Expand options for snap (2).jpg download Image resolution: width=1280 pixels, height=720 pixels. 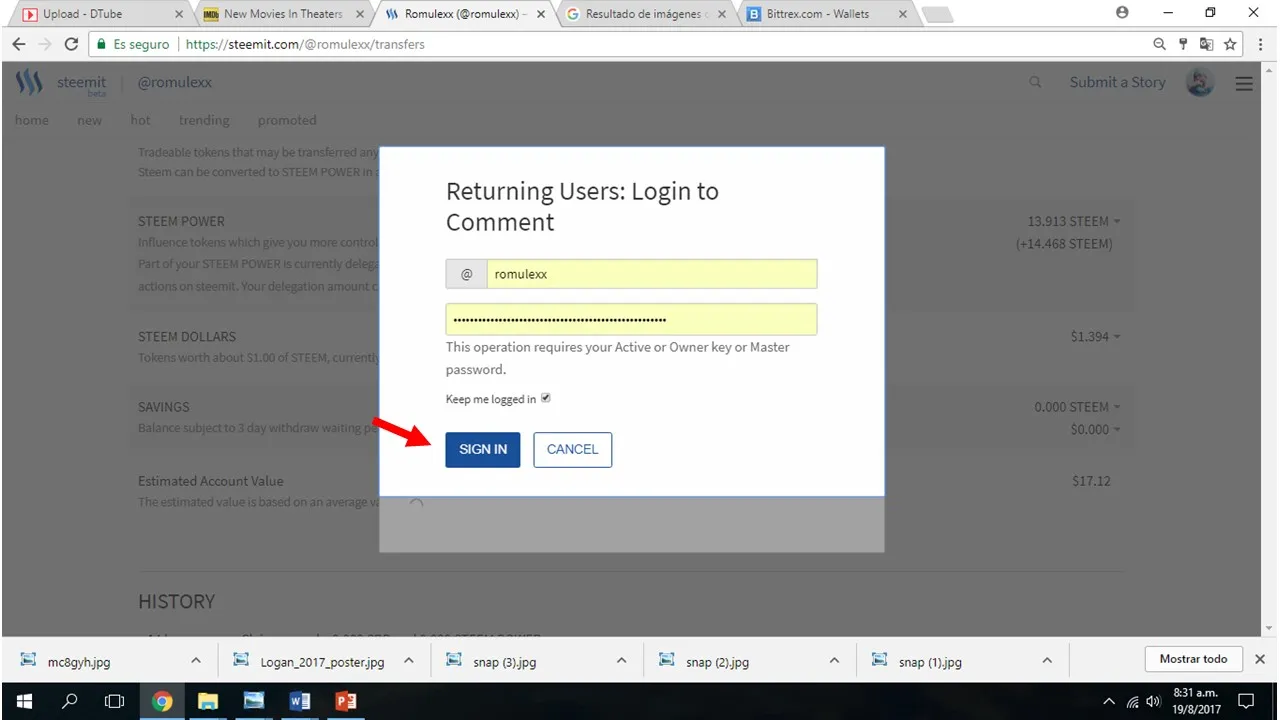tap(834, 661)
